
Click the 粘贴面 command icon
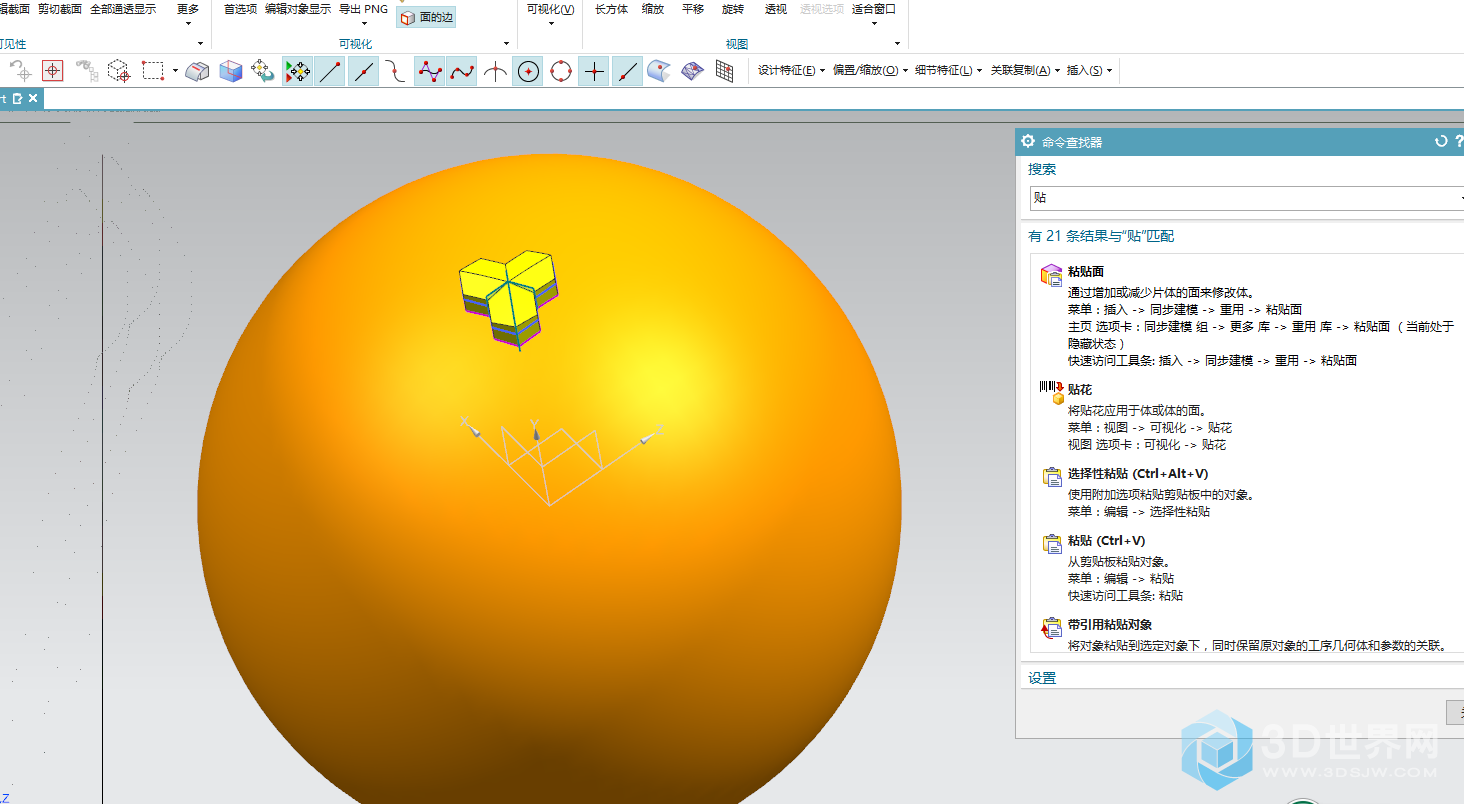[1051, 276]
